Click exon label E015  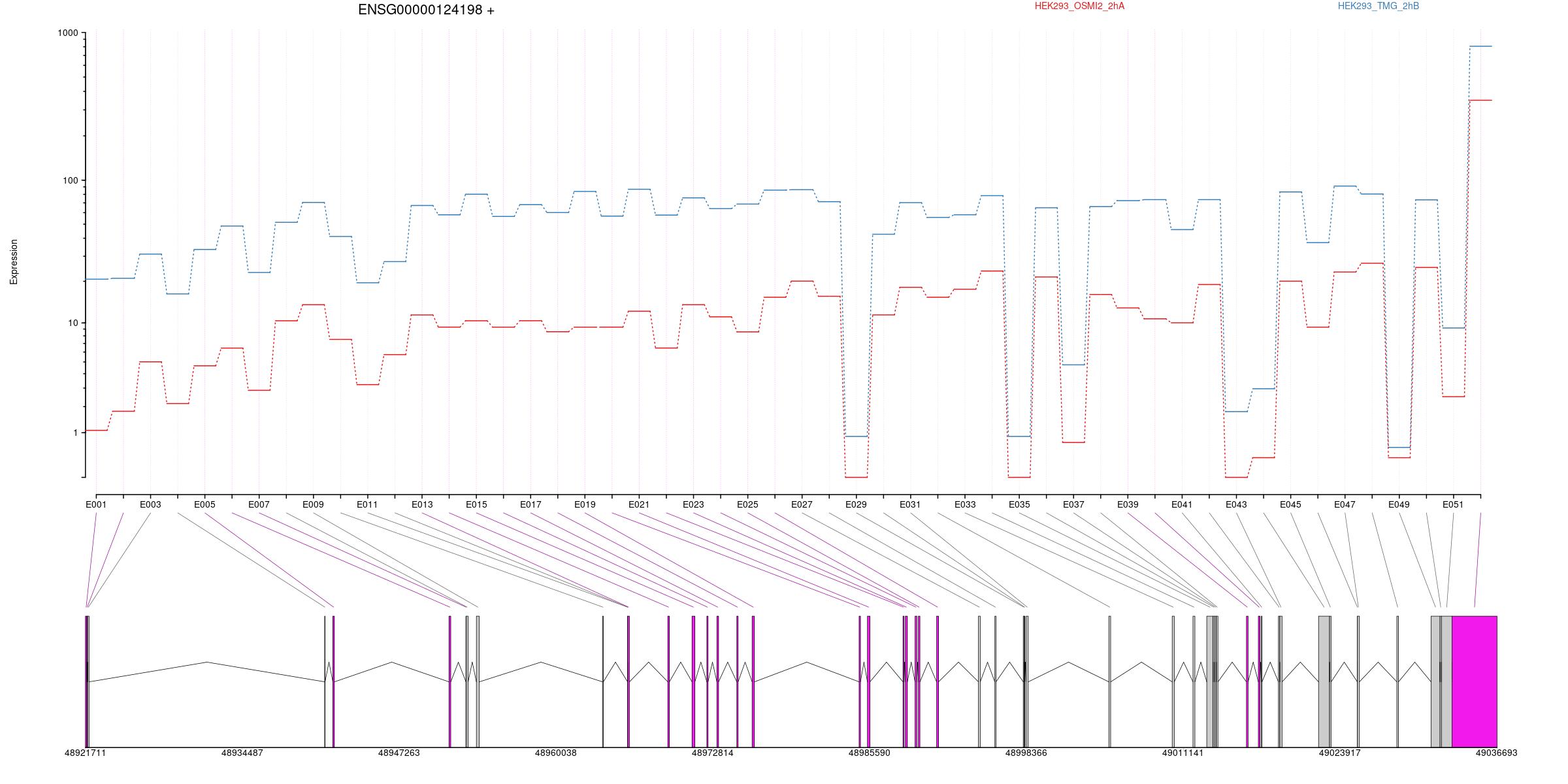476,504
